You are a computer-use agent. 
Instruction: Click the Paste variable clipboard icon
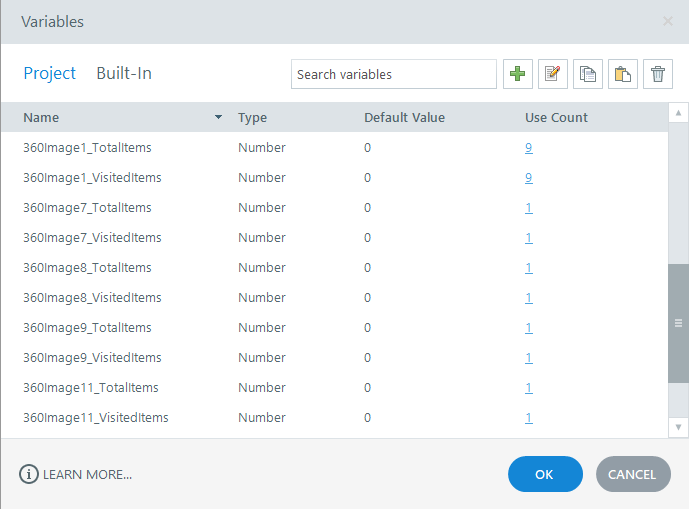tap(623, 74)
